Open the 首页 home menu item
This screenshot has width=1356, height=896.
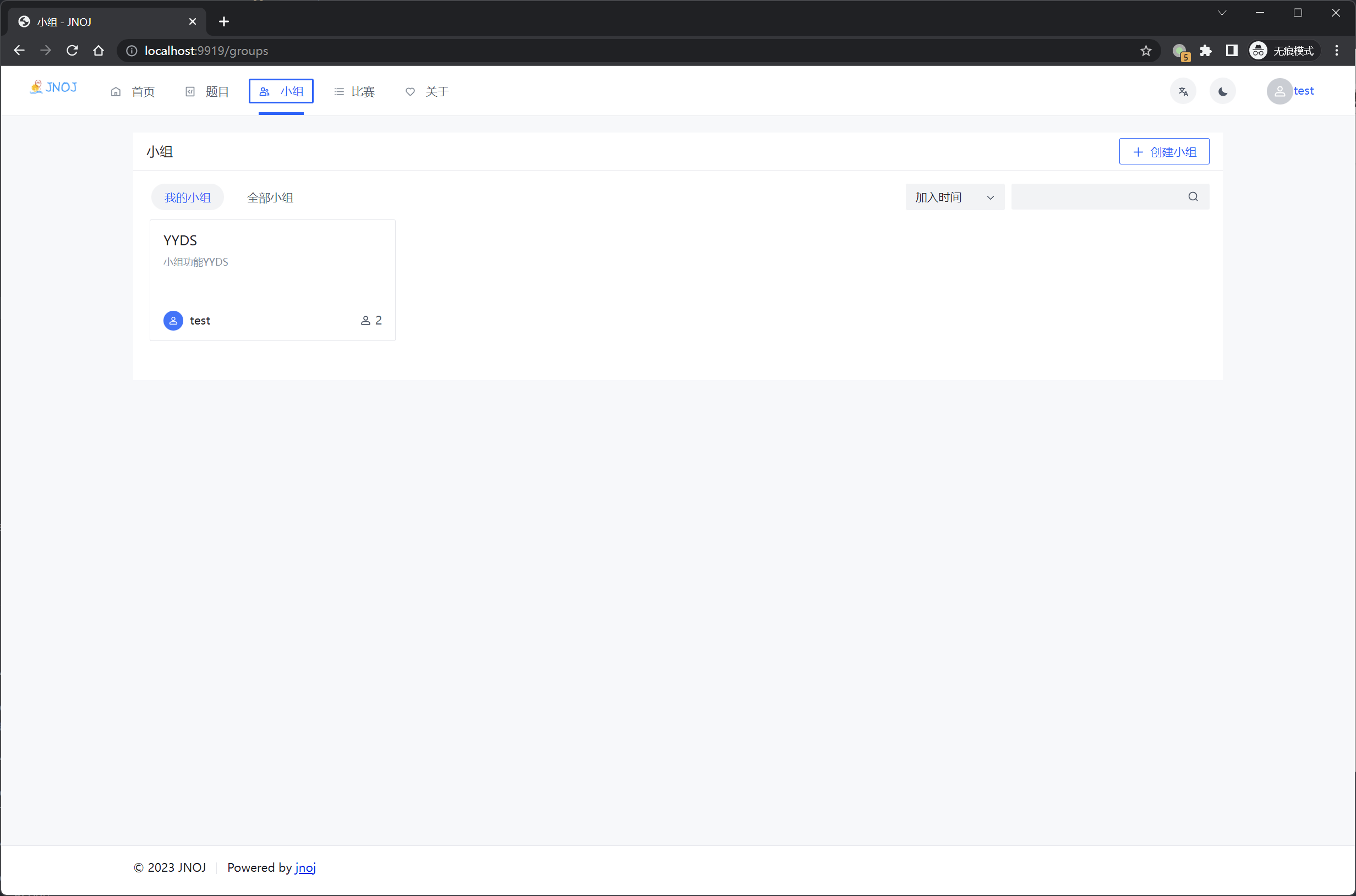133,91
